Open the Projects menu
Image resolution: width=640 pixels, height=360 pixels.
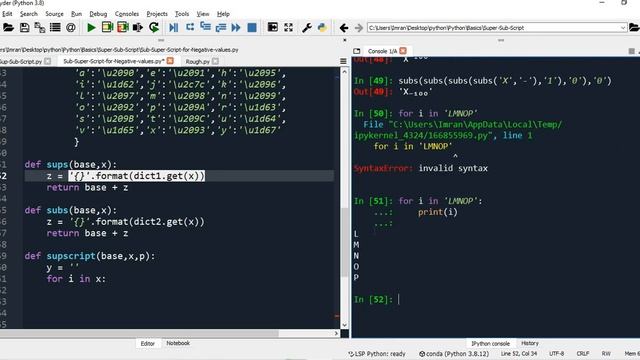[157, 14]
